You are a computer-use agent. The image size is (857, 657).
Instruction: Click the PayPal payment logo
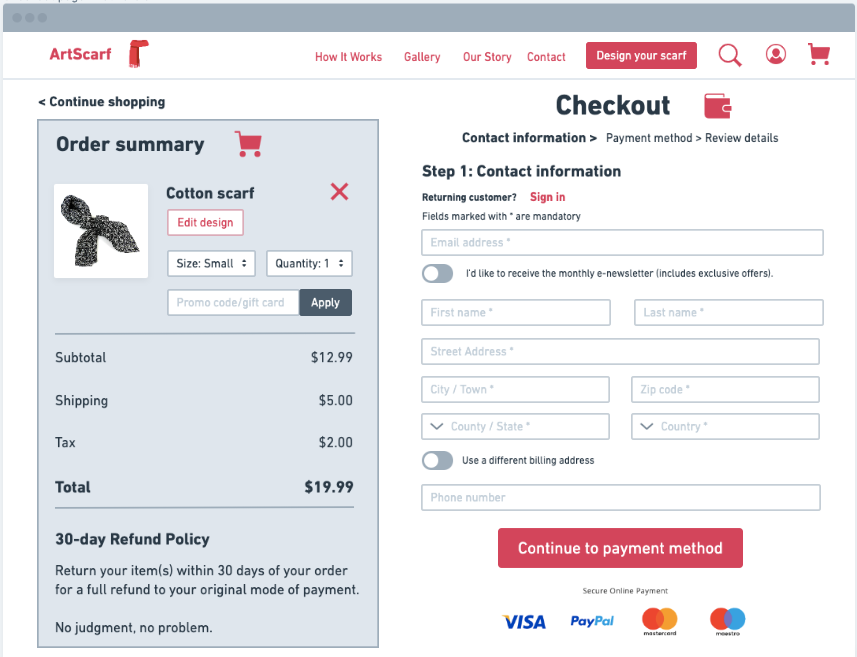pos(592,621)
